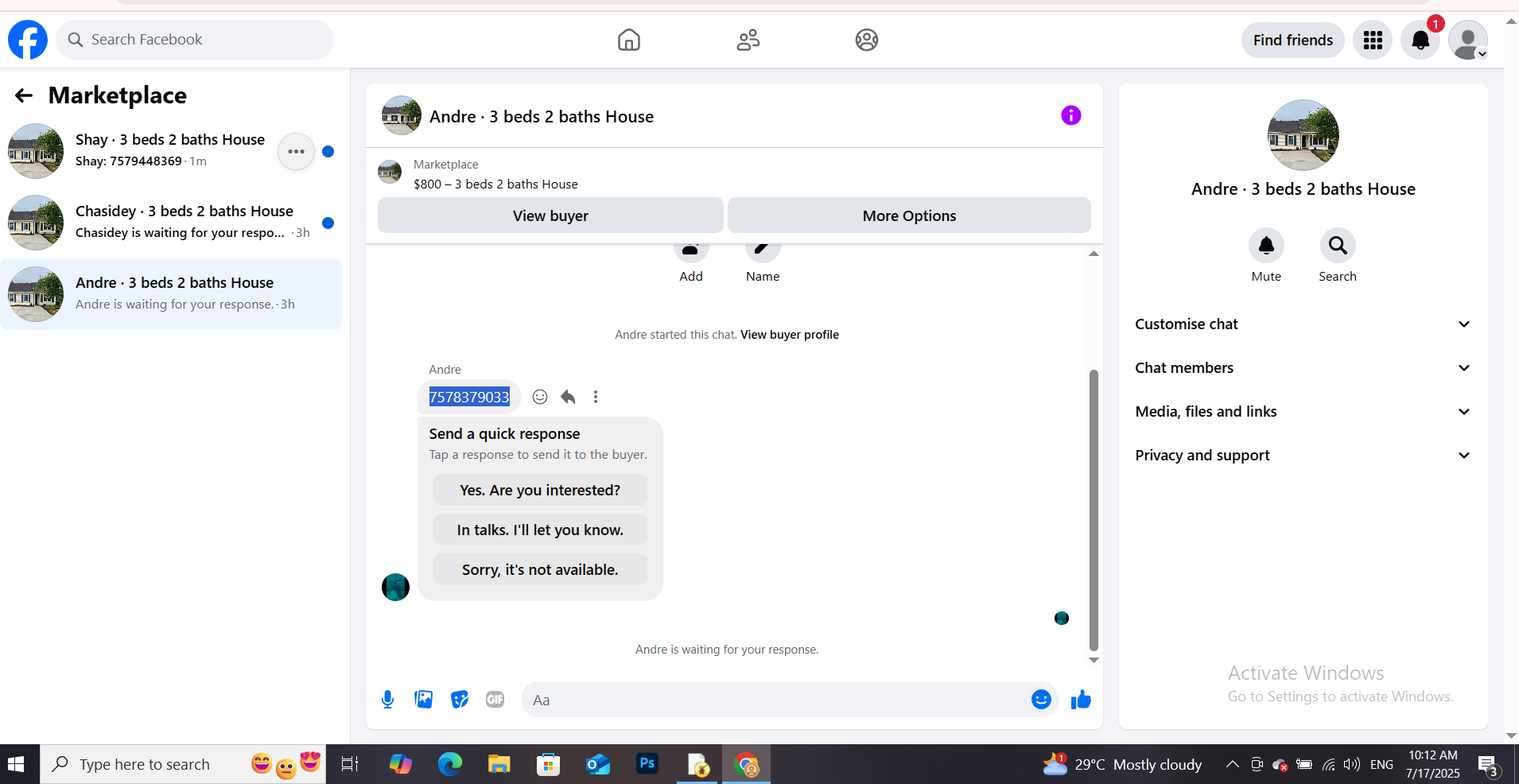Open the Groups icon in top navigation
This screenshot has width=1519, height=784.
pyautogui.click(x=867, y=40)
